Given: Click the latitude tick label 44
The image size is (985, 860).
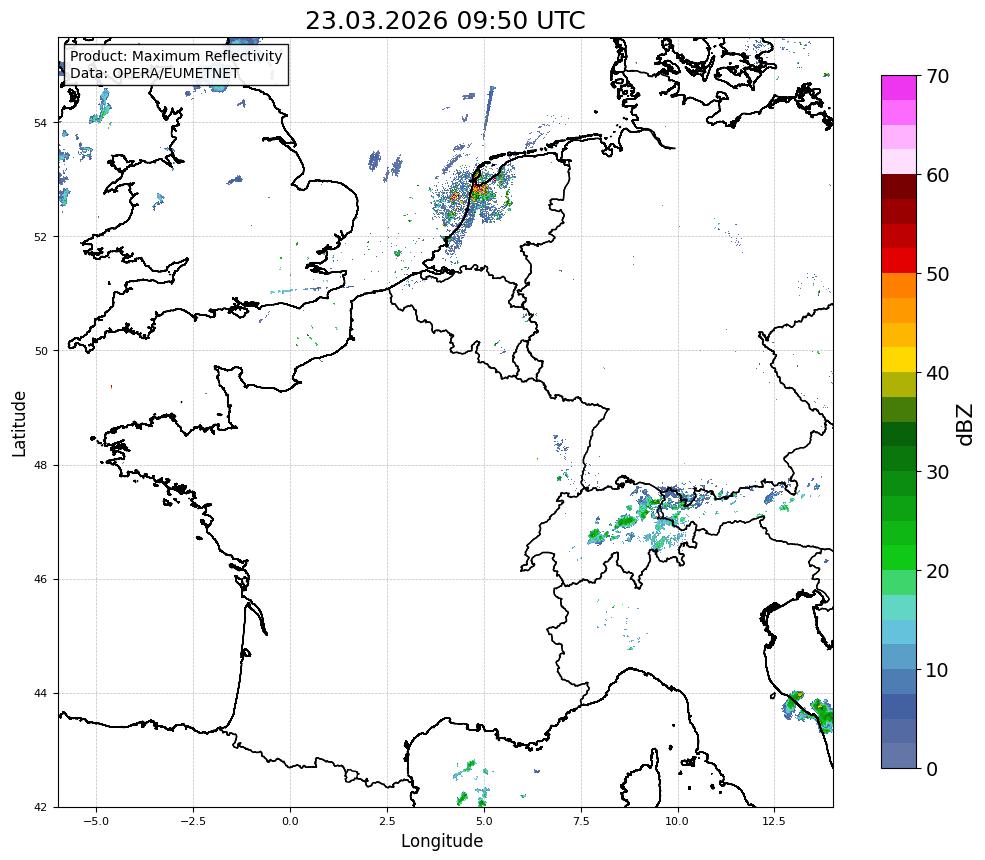Looking at the screenshot, I should tap(40, 694).
